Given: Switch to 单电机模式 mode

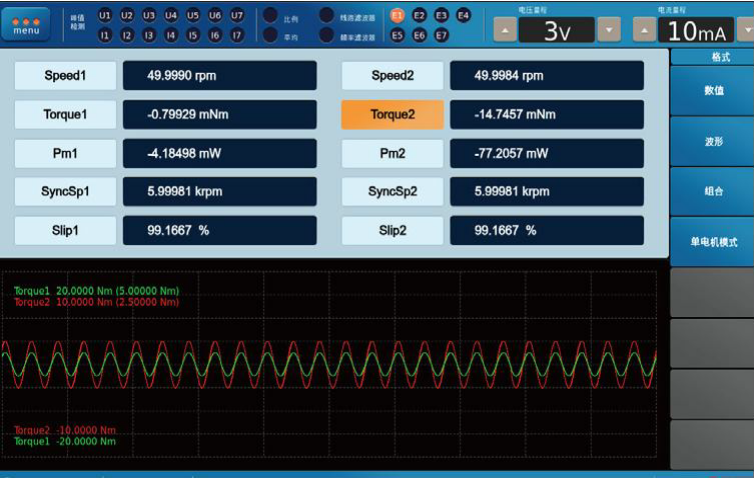Looking at the screenshot, I should (x=713, y=242).
